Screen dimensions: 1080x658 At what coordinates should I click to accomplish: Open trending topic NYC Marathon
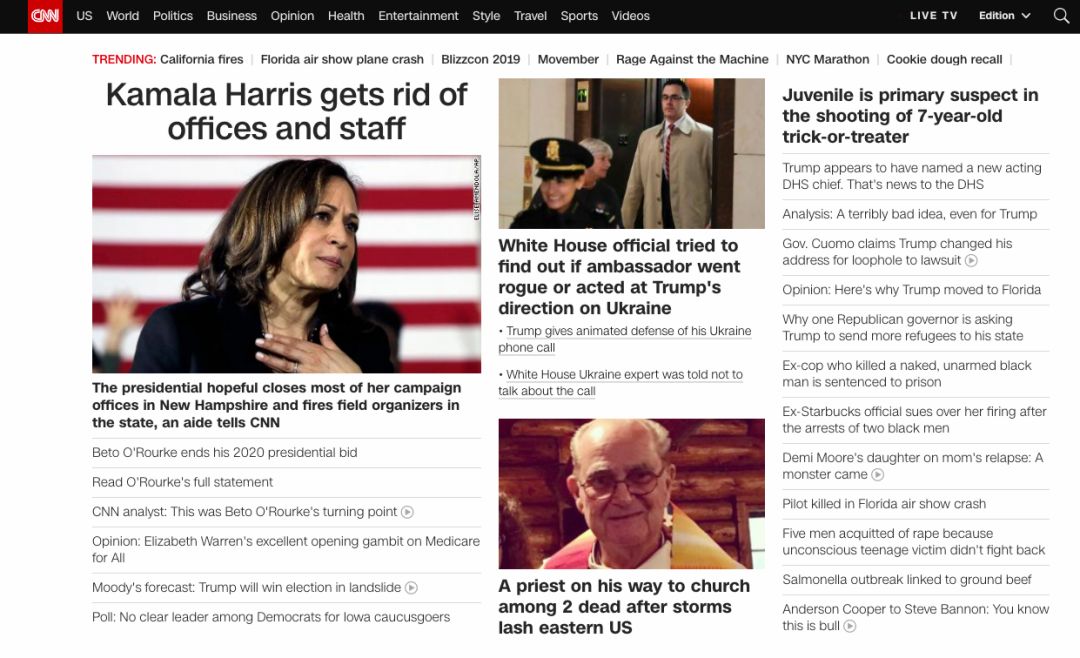click(x=827, y=59)
